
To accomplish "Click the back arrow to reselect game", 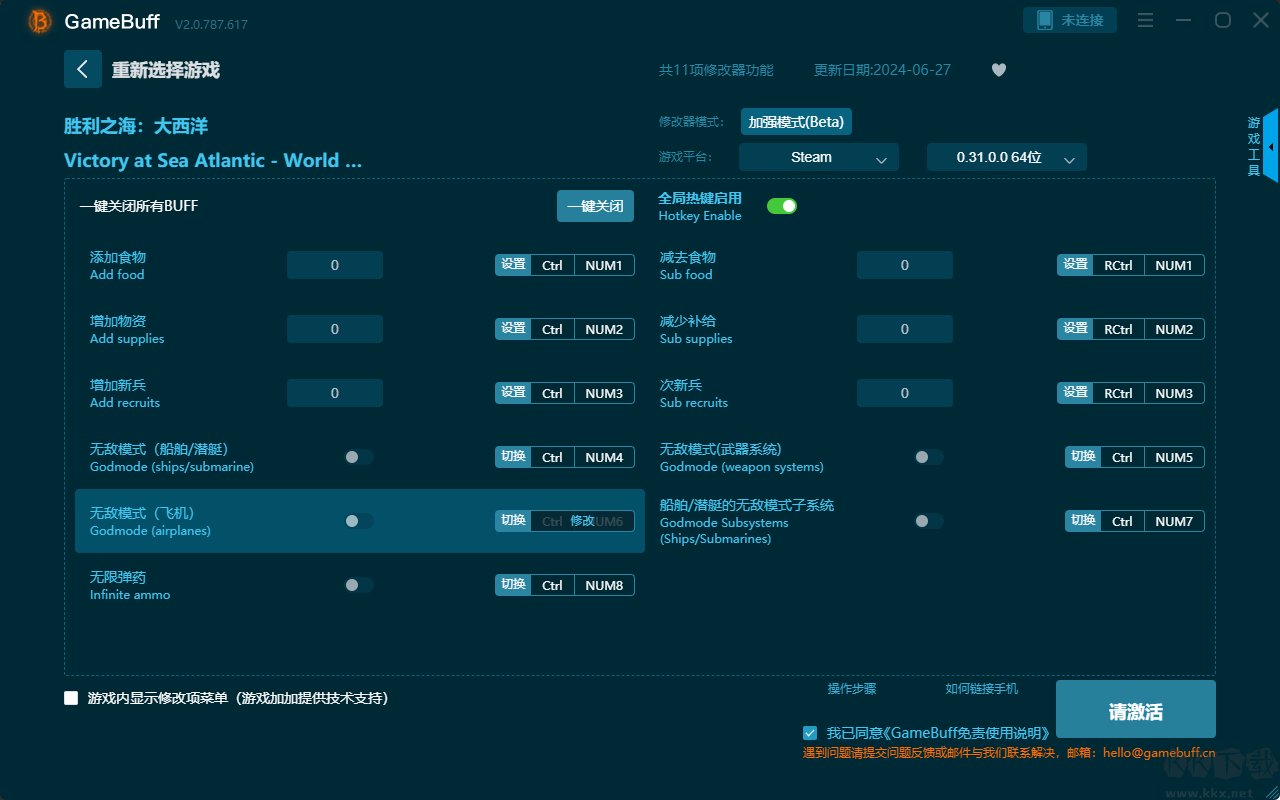I will (83, 69).
